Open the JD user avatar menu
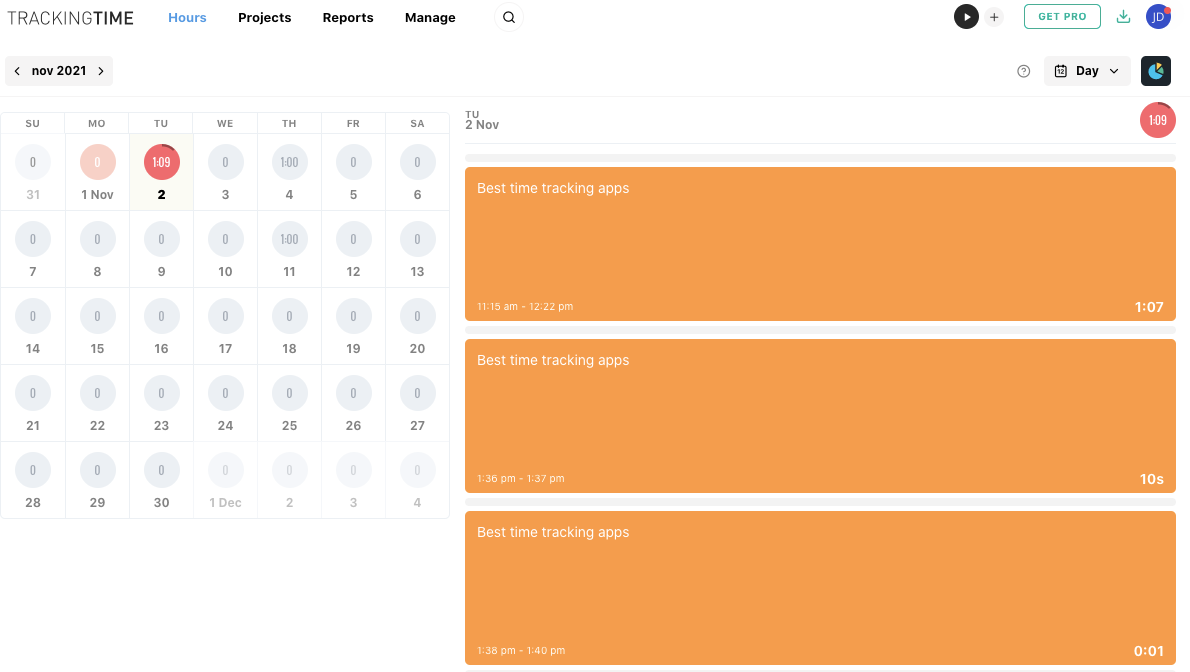This screenshot has height=672, width=1190. (x=1158, y=17)
